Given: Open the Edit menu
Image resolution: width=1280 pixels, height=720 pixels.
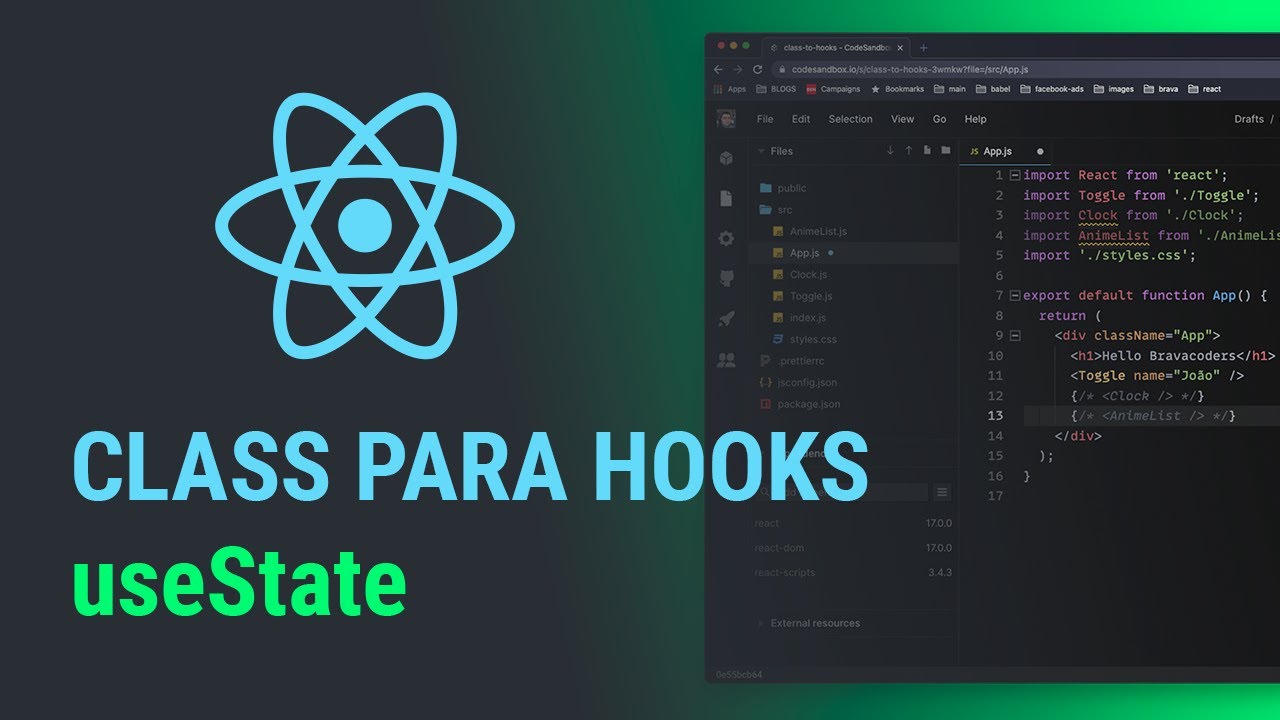Looking at the screenshot, I should [801, 119].
